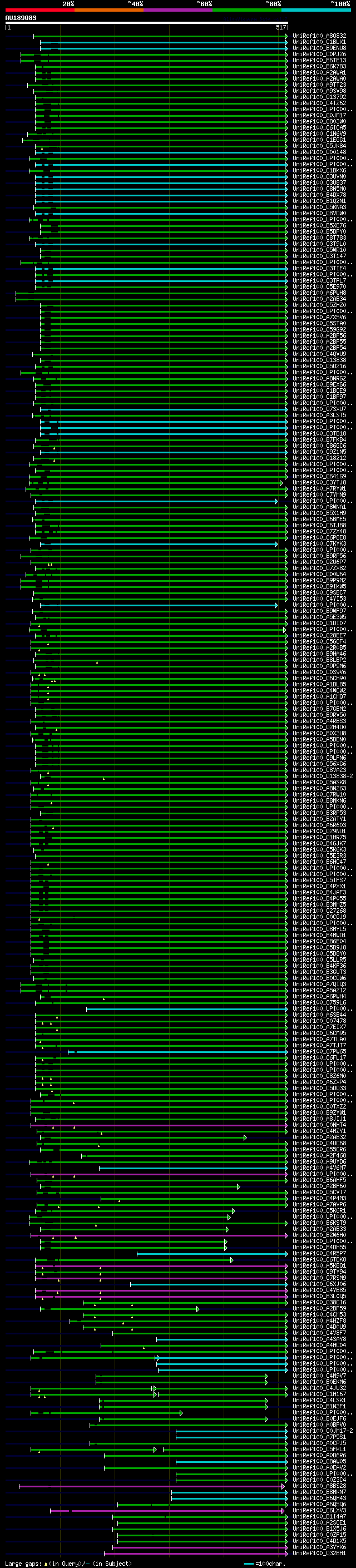Select hit label UniRef100_B5DFY0

tap(319, 232)
